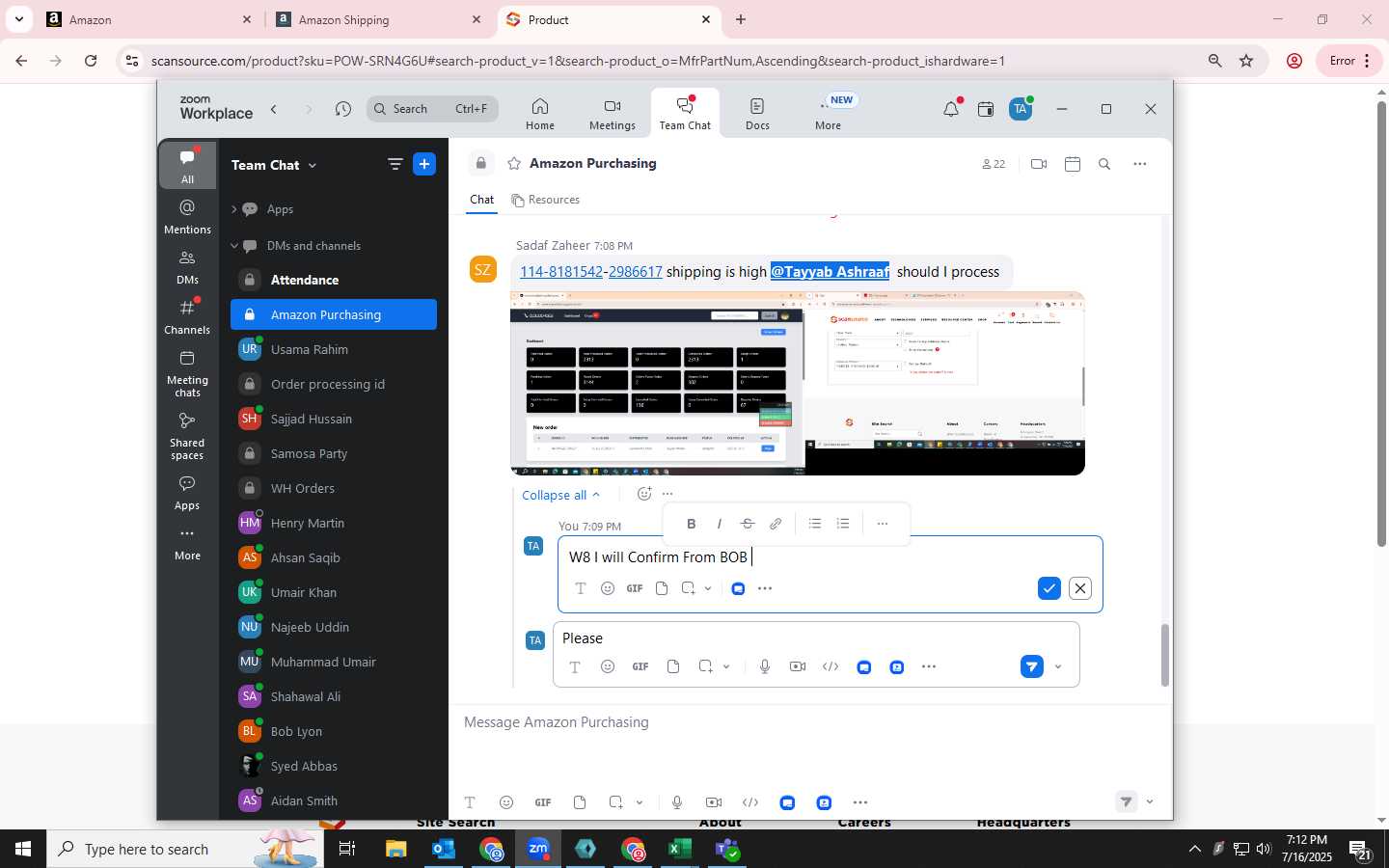Attach a file in the bottom message composer
1389x868 pixels.
[x=580, y=802]
